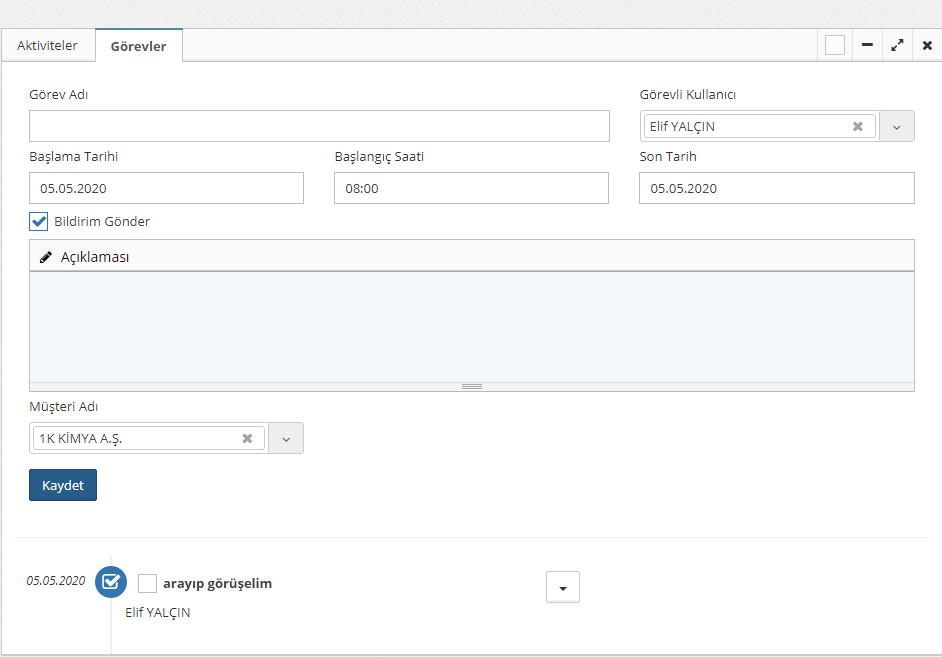Clear Elif YALÇIN from Görevli Kullanıcı field
This screenshot has height=657, width=942.
857,127
